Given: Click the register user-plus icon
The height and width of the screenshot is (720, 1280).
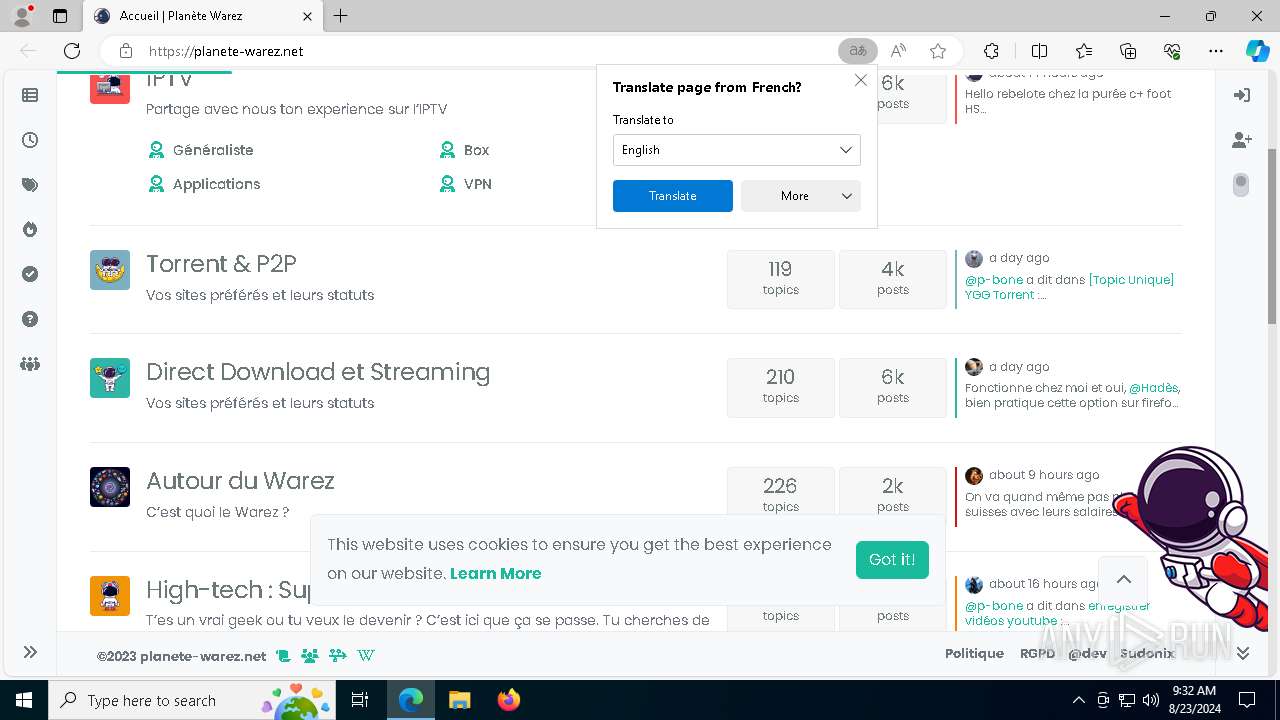Looking at the screenshot, I should pos(1242,140).
